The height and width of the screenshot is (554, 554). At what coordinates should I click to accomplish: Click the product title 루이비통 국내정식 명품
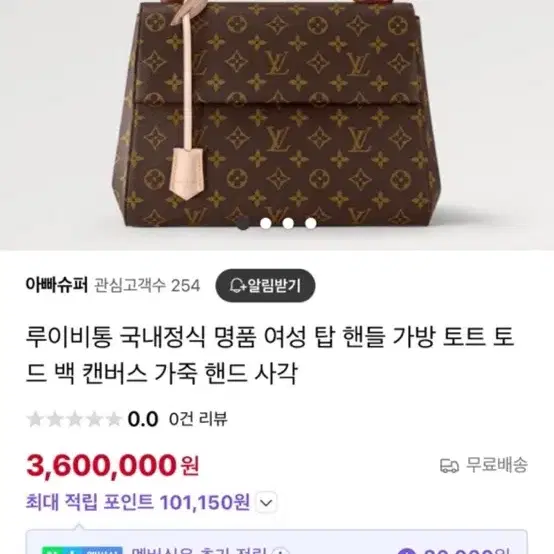click(x=270, y=355)
